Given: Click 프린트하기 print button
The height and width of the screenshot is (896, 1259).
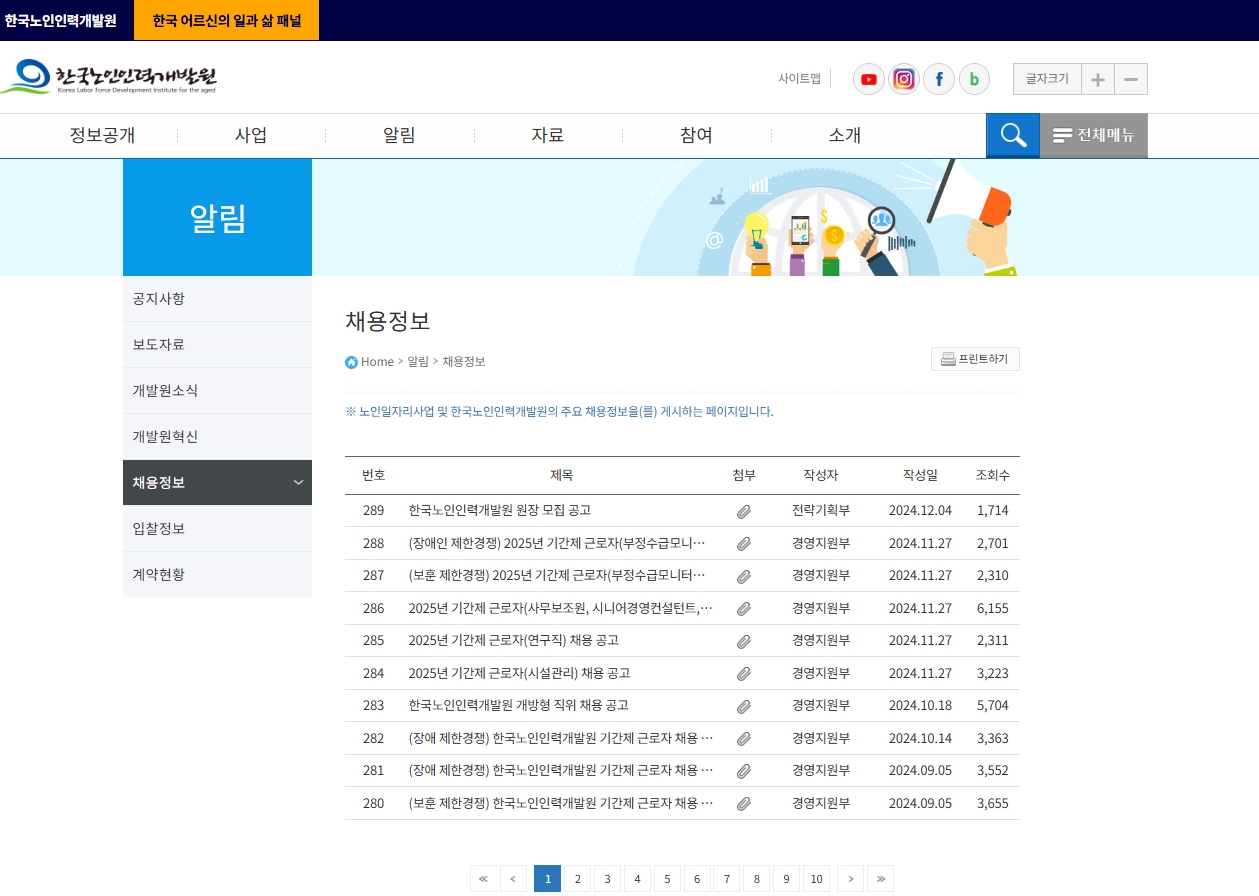Looking at the screenshot, I should pyautogui.click(x=975, y=359).
